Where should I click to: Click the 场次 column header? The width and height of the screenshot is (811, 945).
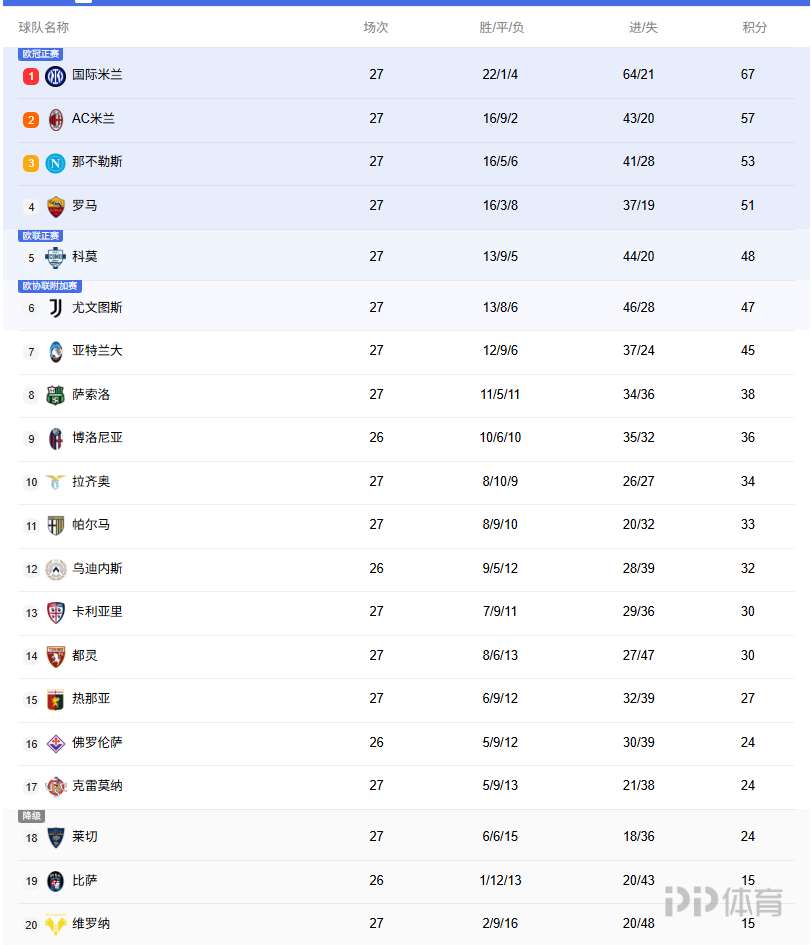(376, 28)
